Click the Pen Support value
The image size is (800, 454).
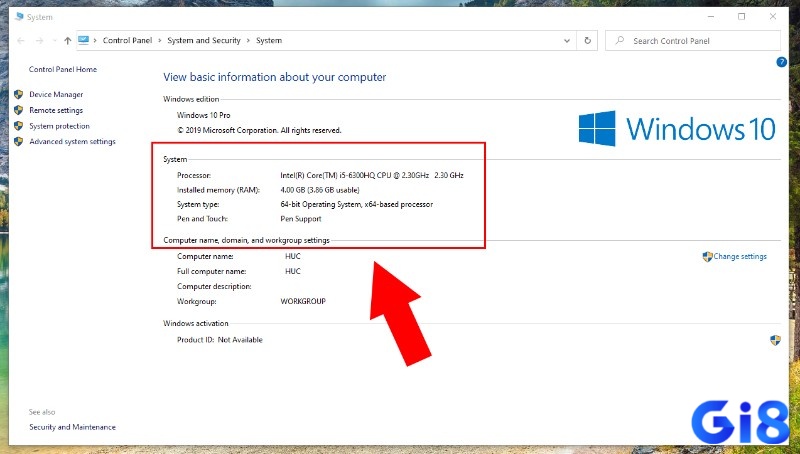(x=301, y=219)
